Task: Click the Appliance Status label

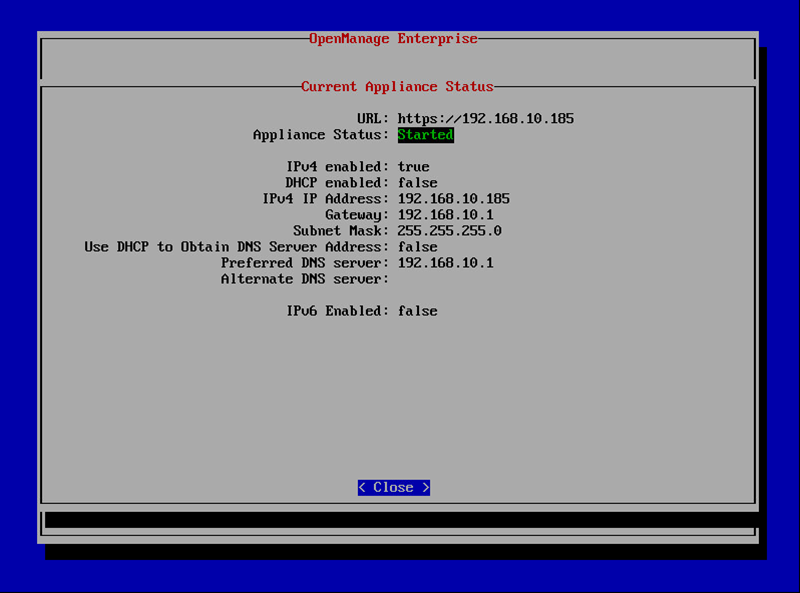Action: point(321,135)
